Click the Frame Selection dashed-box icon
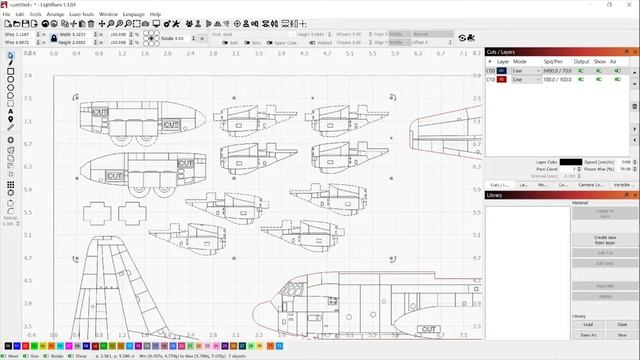 136,24
